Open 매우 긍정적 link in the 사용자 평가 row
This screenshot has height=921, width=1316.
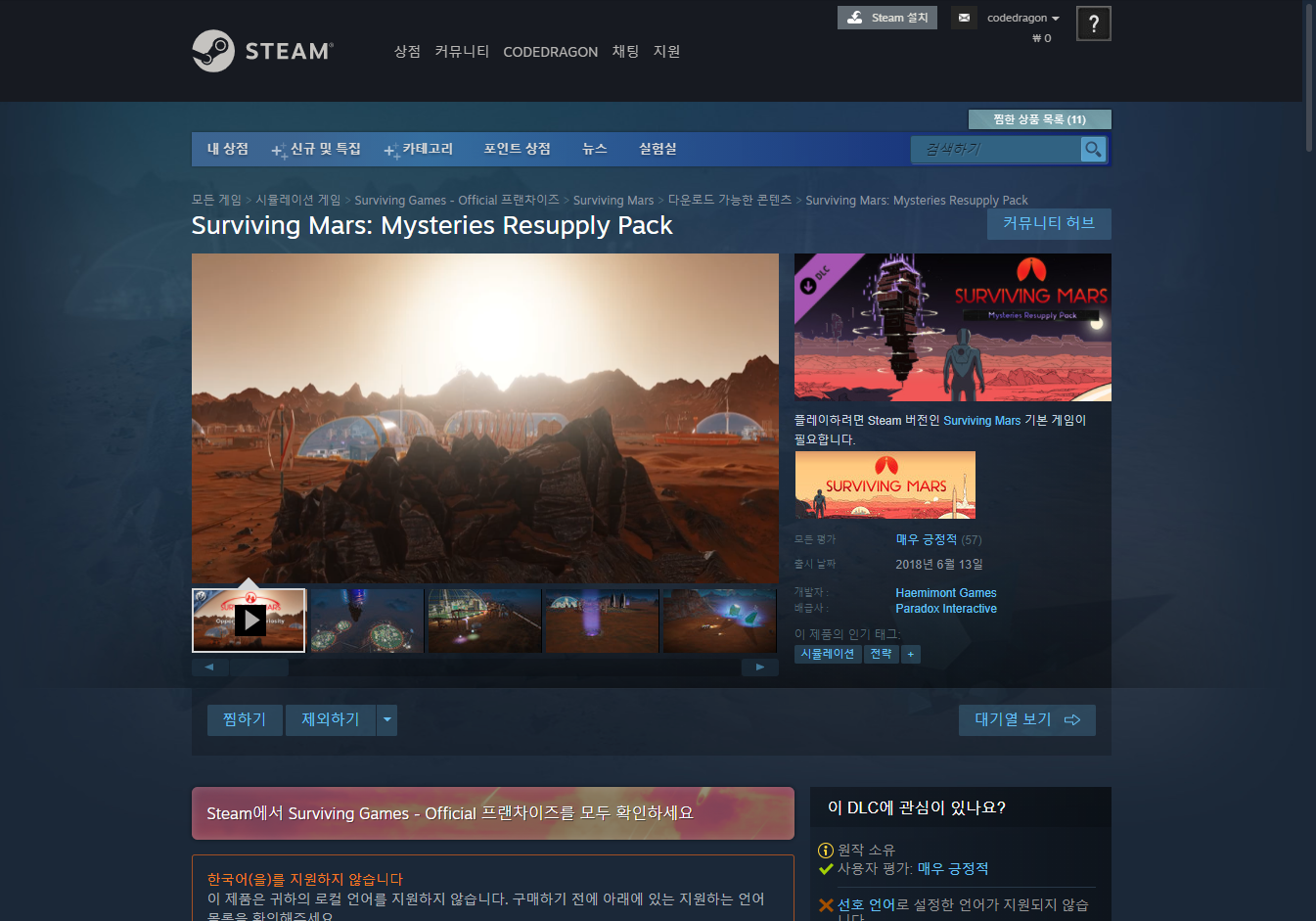tap(952, 868)
